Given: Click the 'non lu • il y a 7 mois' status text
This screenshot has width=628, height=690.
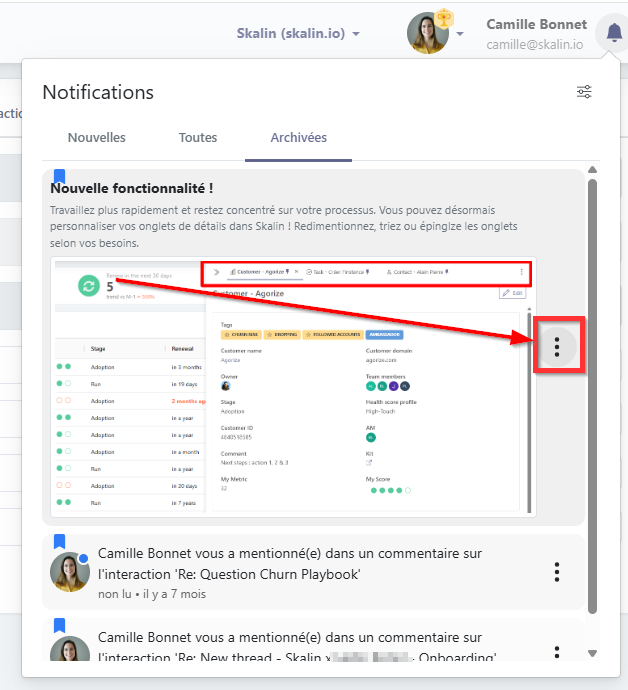Looking at the screenshot, I should coord(152,594).
